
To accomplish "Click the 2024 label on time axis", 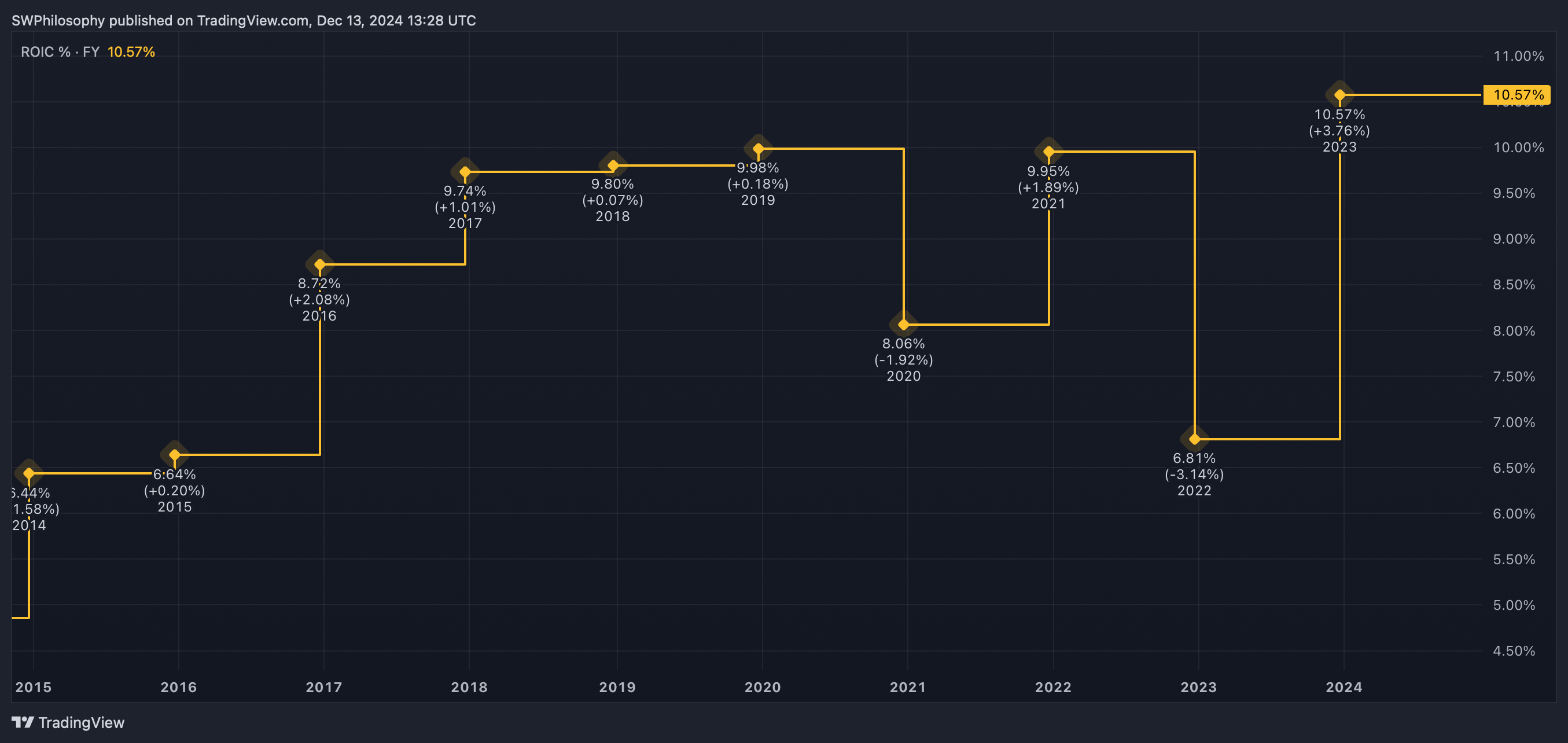I will pyautogui.click(x=1344, y=687).
